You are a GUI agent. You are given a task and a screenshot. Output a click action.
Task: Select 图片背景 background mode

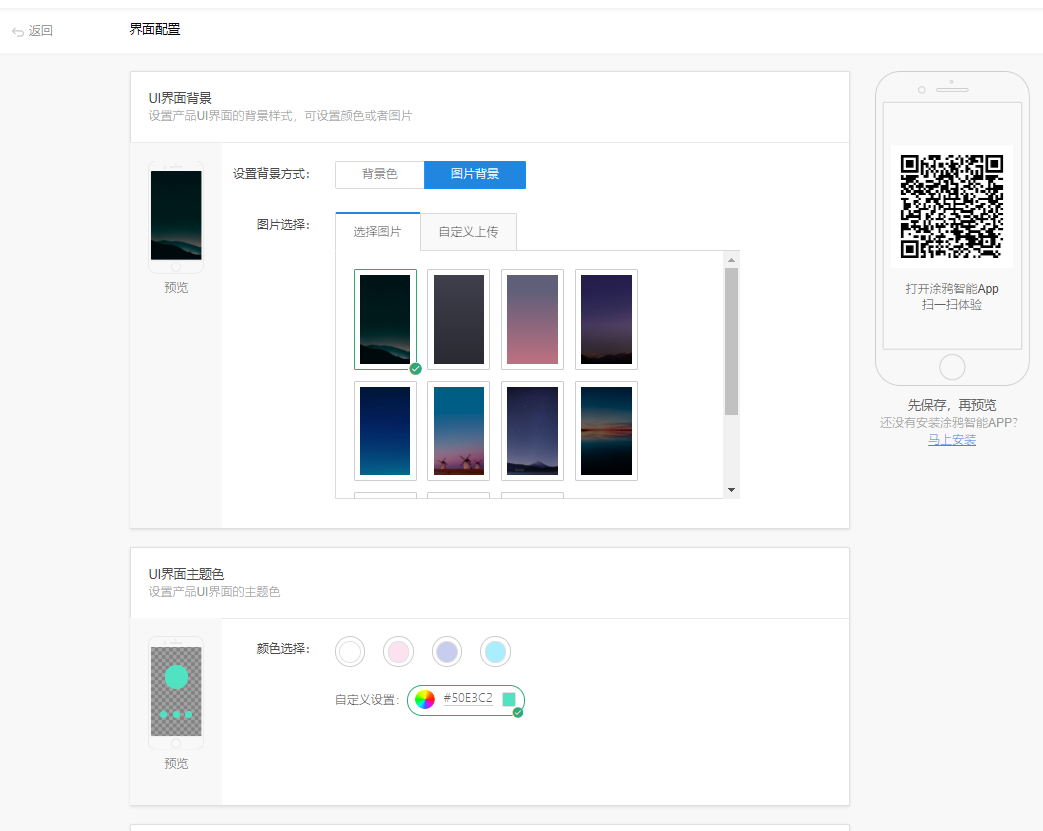[474, 174]
